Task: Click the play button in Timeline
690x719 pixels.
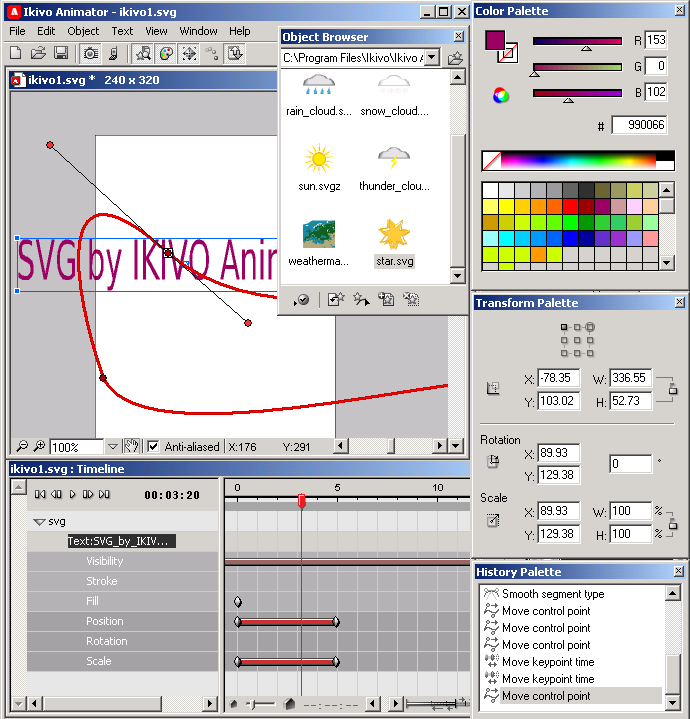Action: pos(72,494)
